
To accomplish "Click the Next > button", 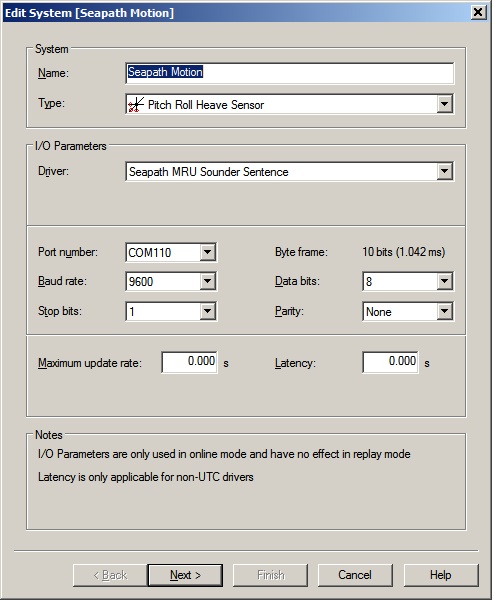I will (185, 575).
